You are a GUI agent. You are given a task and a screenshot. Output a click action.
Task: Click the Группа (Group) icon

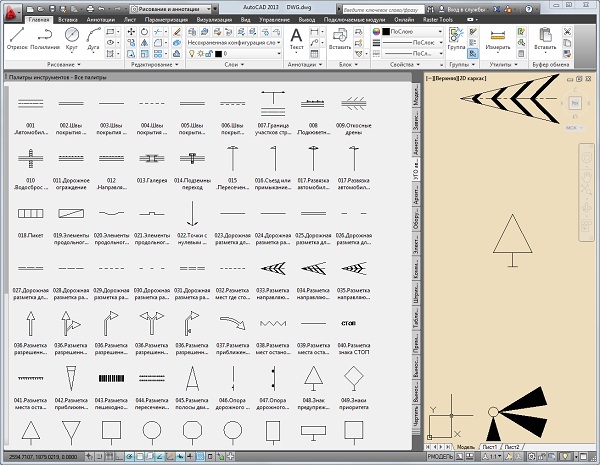point(457,37)
